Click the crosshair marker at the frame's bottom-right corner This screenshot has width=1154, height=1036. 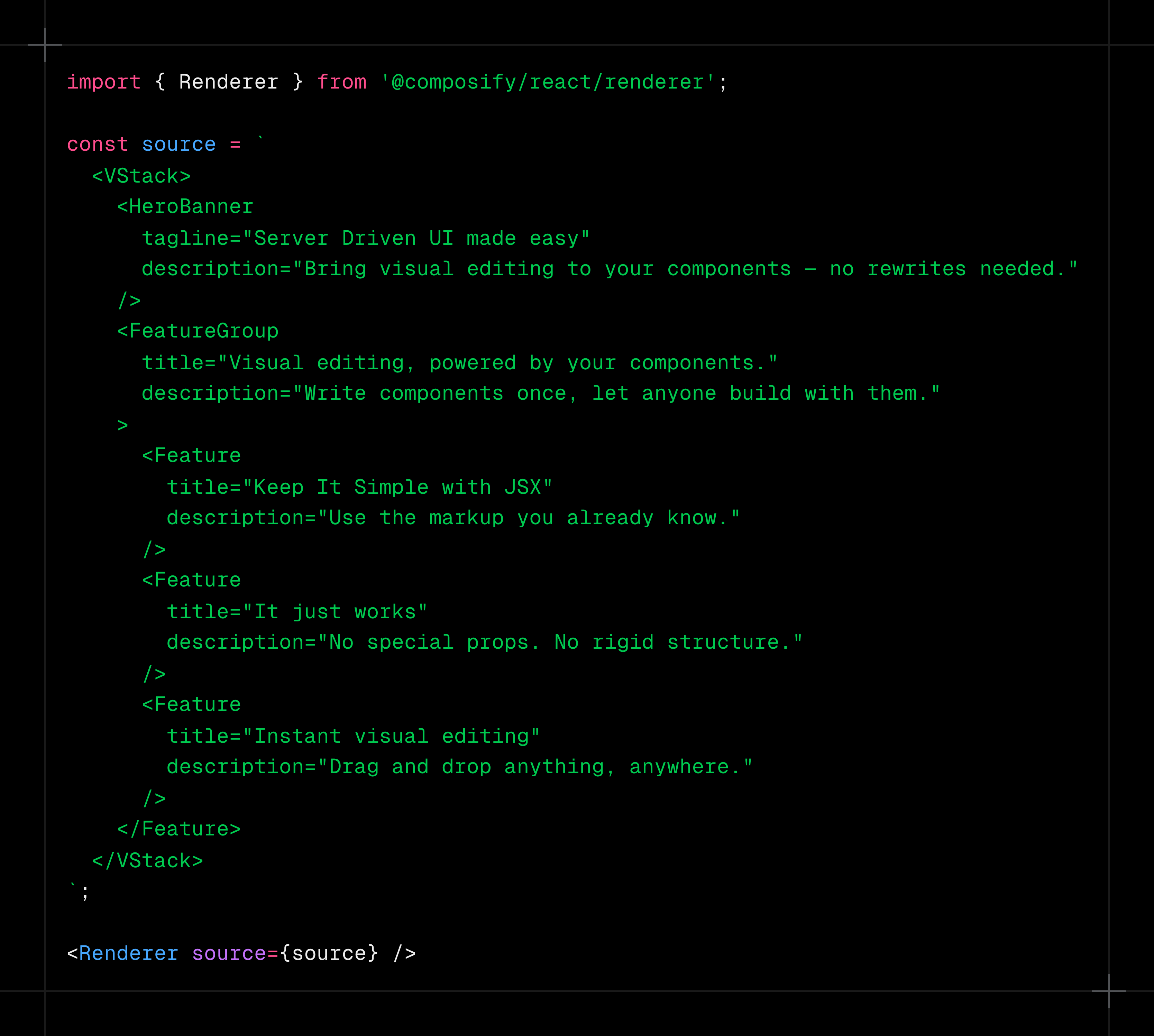point(1108,991)
